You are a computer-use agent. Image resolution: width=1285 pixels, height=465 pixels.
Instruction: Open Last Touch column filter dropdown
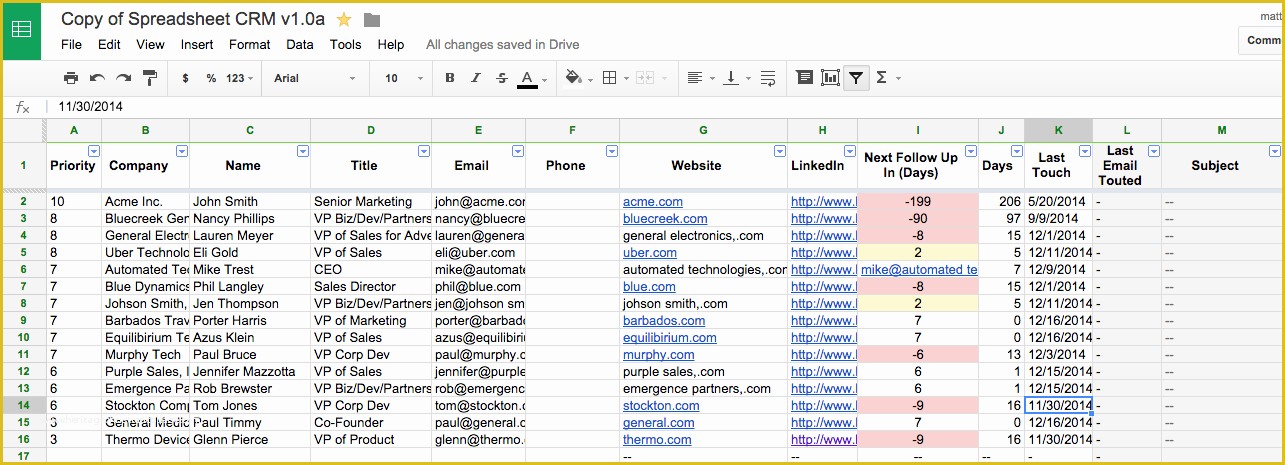pos(1085,152)
